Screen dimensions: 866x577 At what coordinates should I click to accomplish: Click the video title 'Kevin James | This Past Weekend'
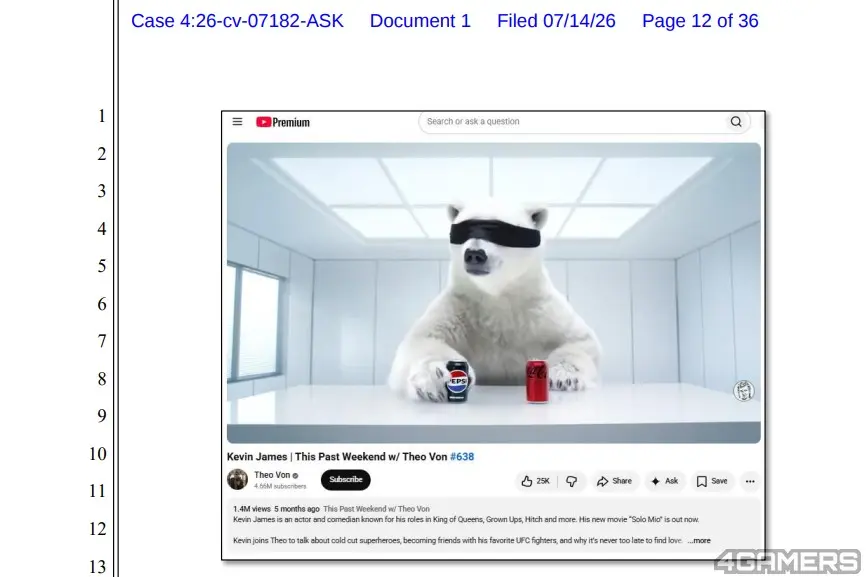337,457
